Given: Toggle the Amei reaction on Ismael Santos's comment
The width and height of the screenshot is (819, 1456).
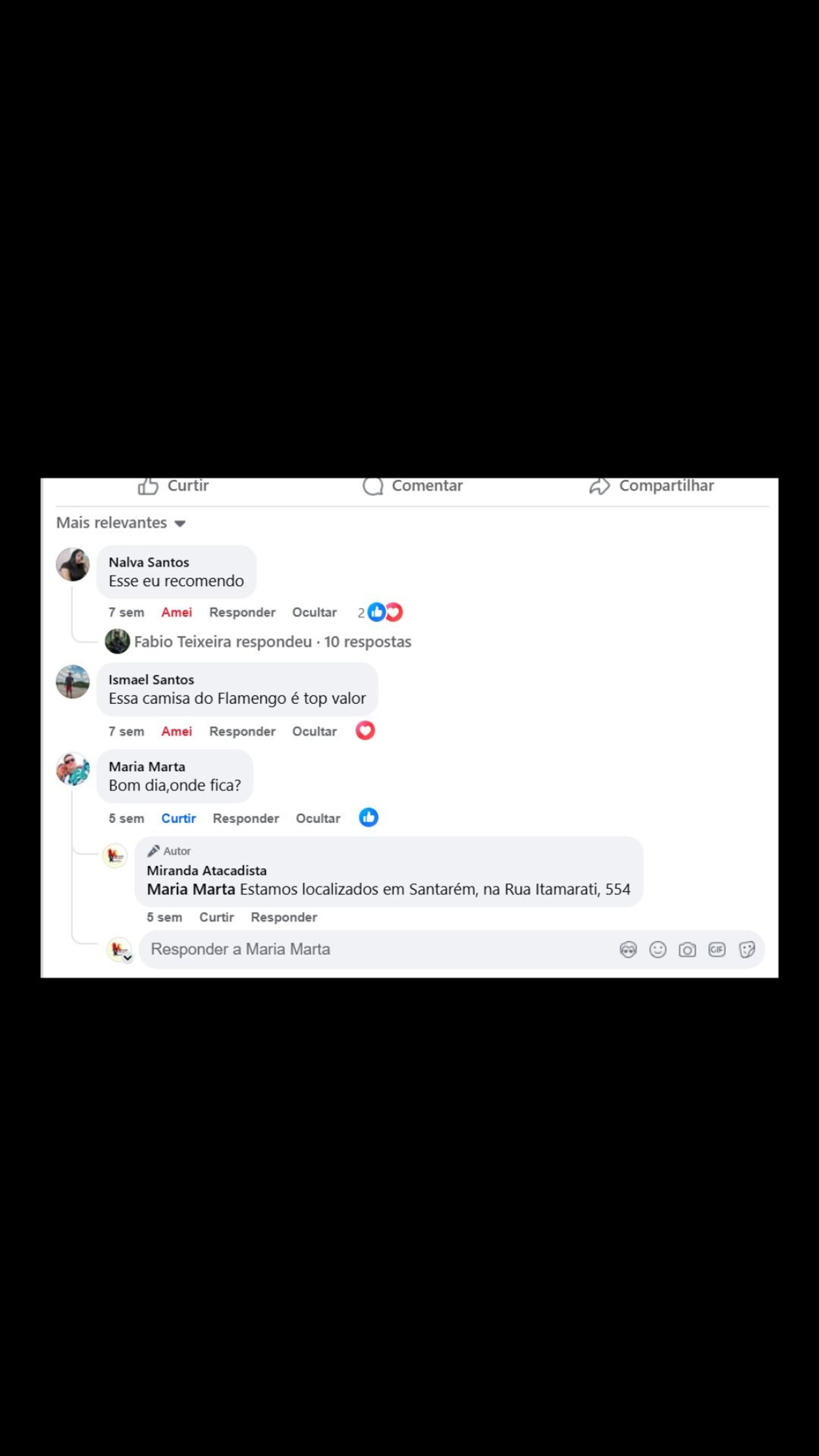Looking at the screenshot, I should [x=176, y=731].
